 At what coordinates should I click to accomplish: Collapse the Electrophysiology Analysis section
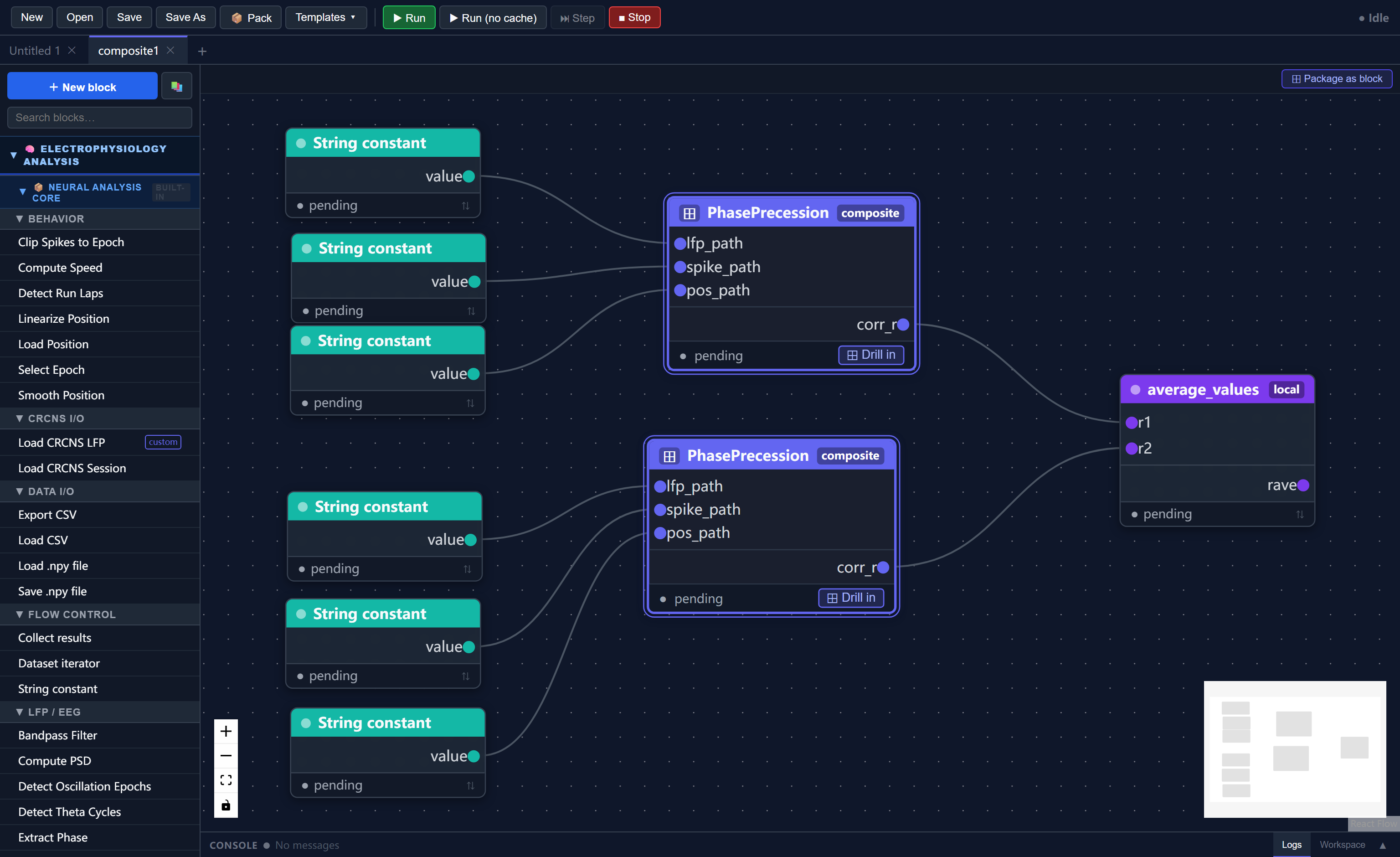[x=13, y=155]
